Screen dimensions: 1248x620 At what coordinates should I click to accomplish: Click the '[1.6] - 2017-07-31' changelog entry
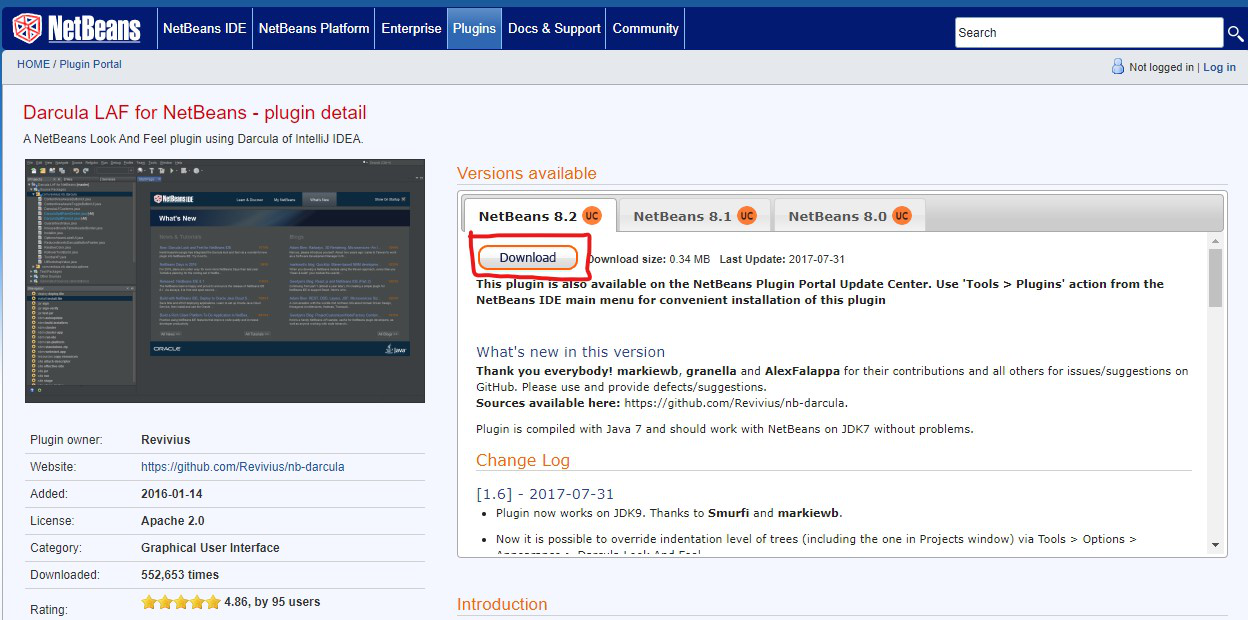point(545,494)
